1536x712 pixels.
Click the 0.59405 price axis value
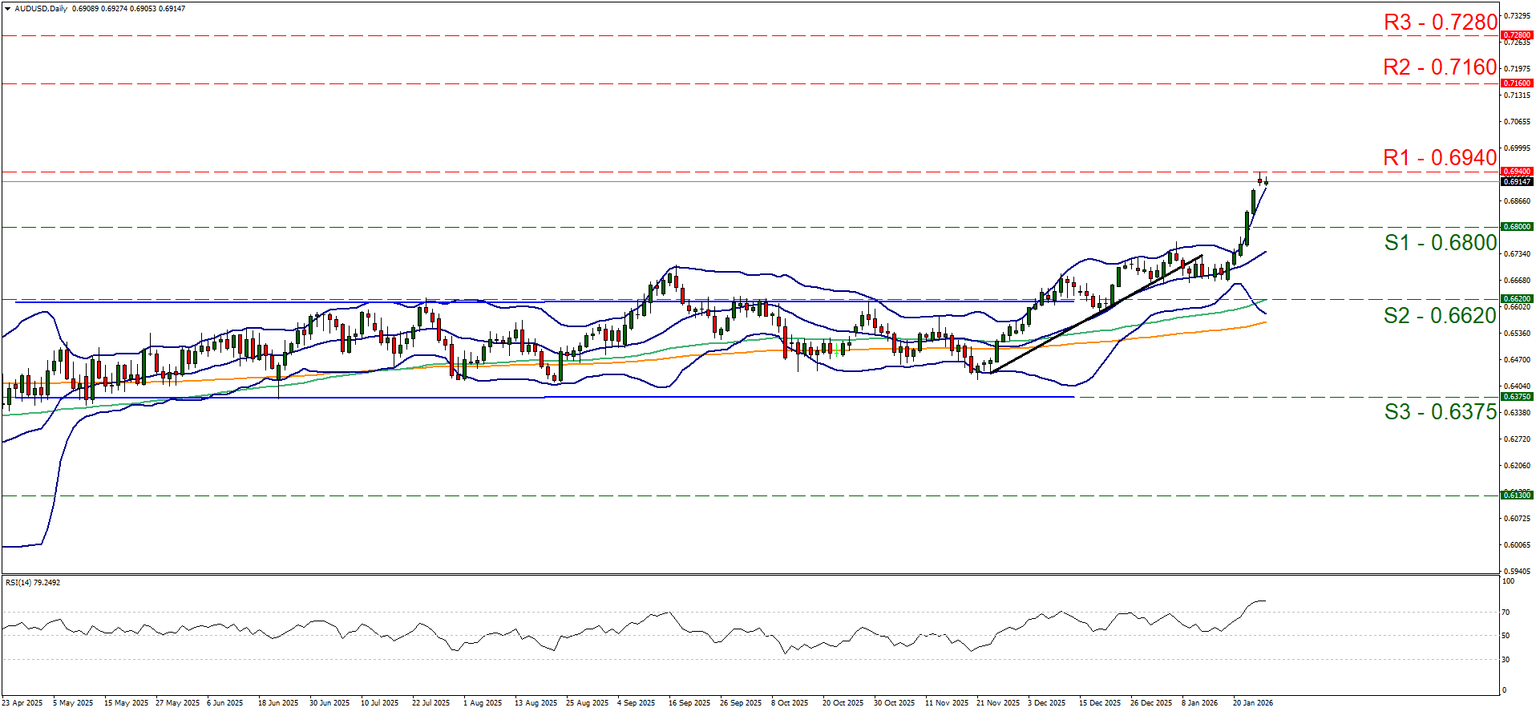coord(1518,571)
